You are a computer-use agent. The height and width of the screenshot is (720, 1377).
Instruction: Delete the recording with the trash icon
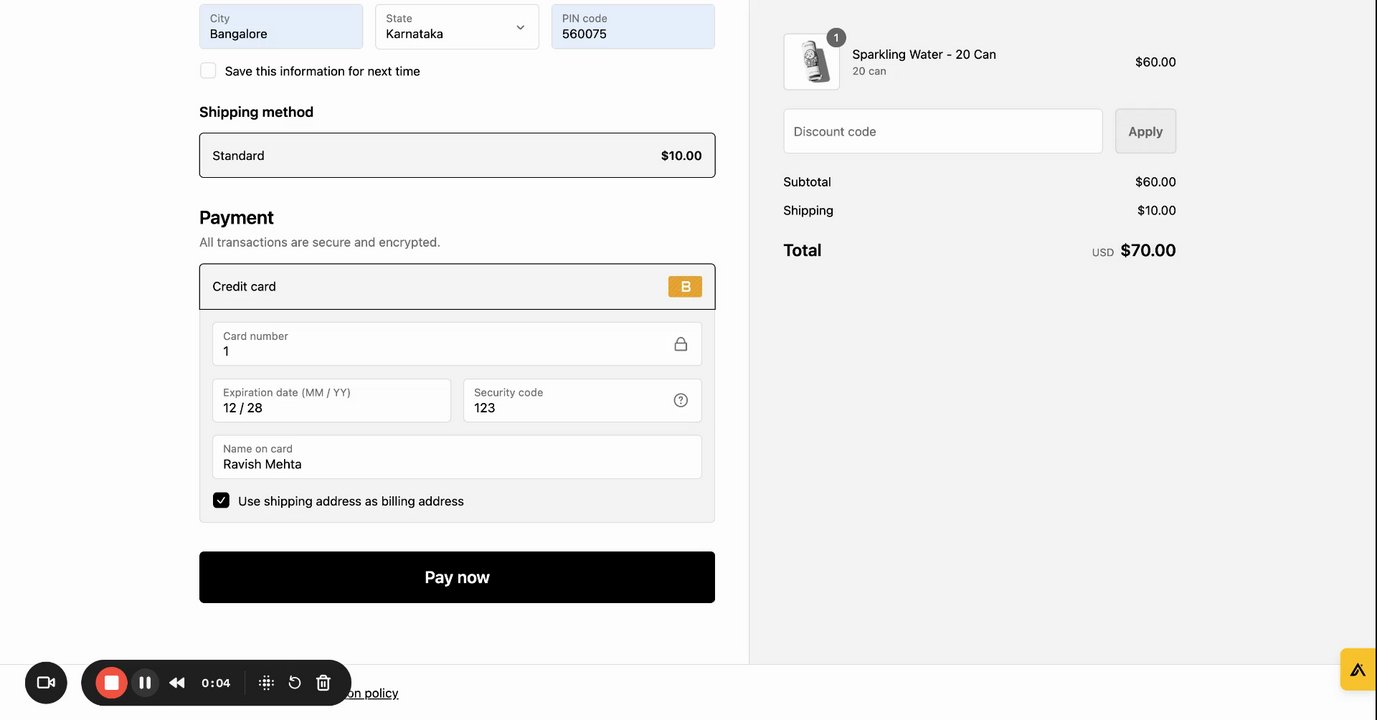click(323, 683)
